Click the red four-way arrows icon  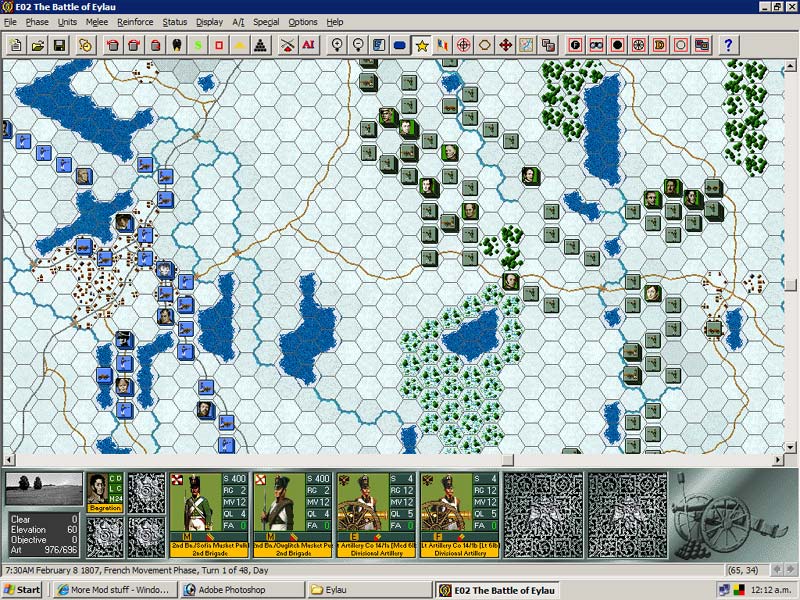coord(506,45)
